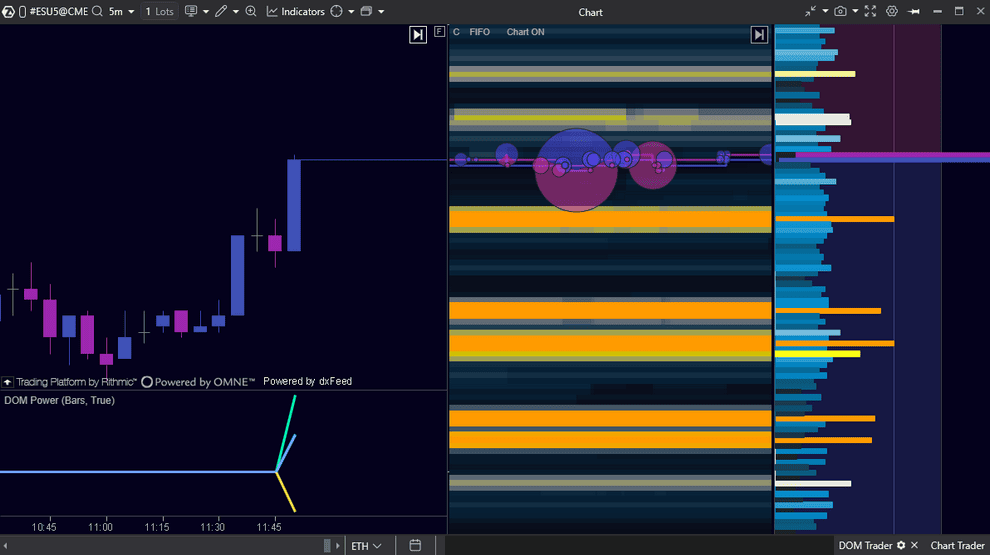Jump to latest bar on candlestick chart

coord(417,35)
